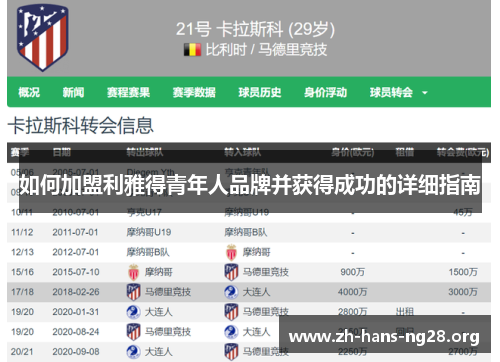Click Dalian crest in 2020-09-08 row
The width and height of the screenshot is (500, 362).
[x=133, y=352]
